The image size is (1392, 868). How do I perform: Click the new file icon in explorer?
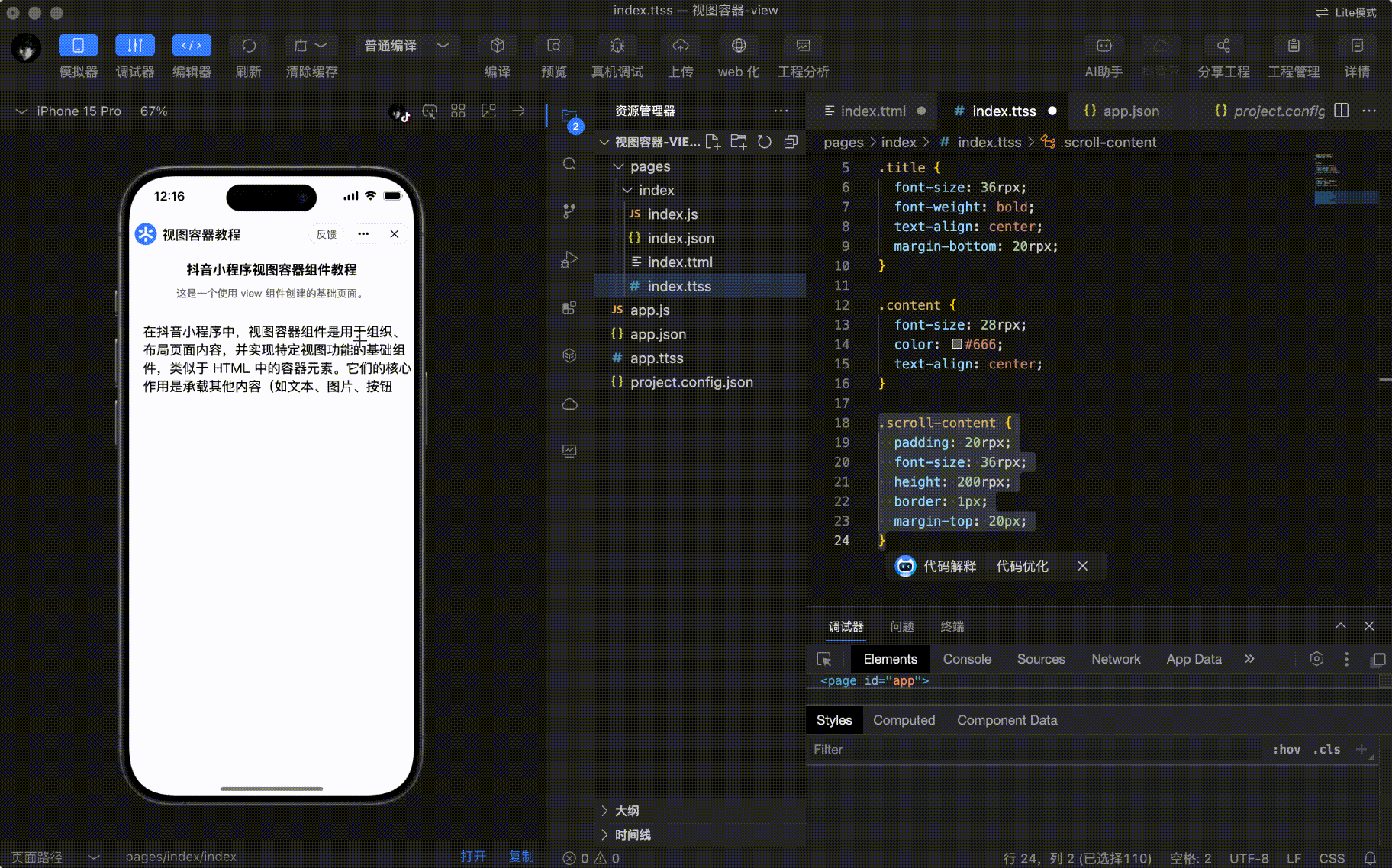[x=713, y=142]
